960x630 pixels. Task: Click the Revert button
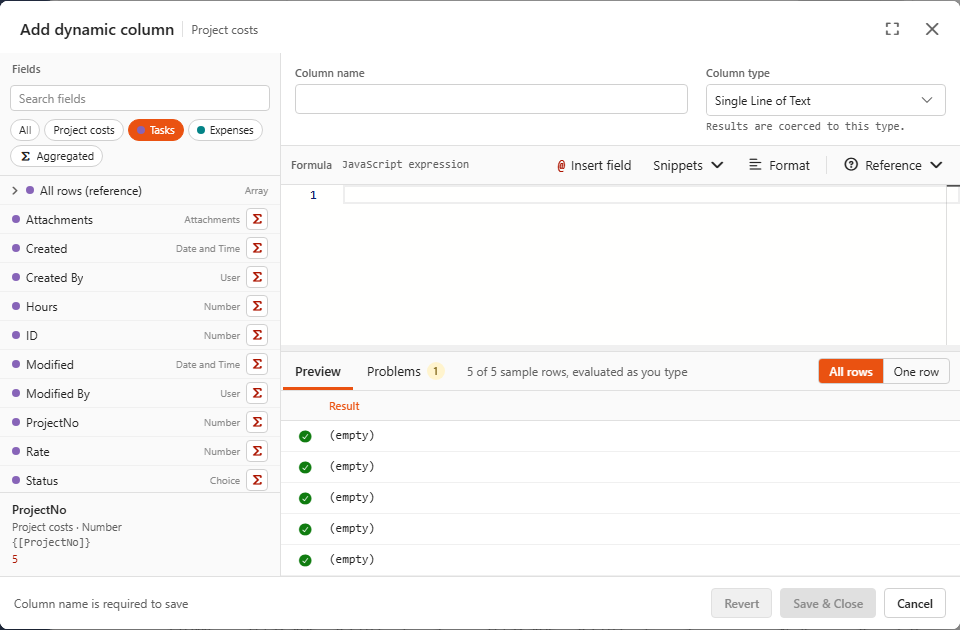(741, 604)
